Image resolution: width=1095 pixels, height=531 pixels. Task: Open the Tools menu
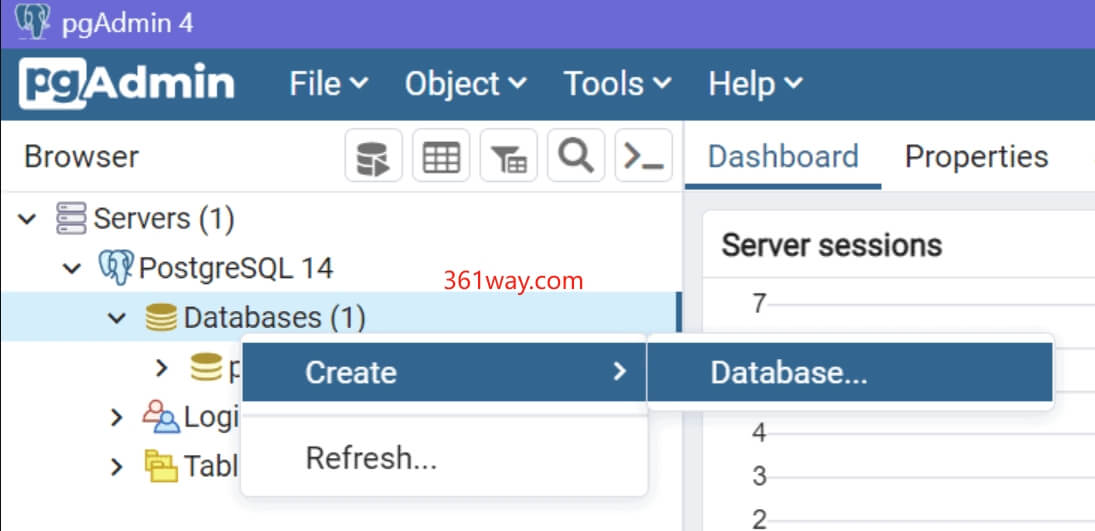tap(617, 84)
